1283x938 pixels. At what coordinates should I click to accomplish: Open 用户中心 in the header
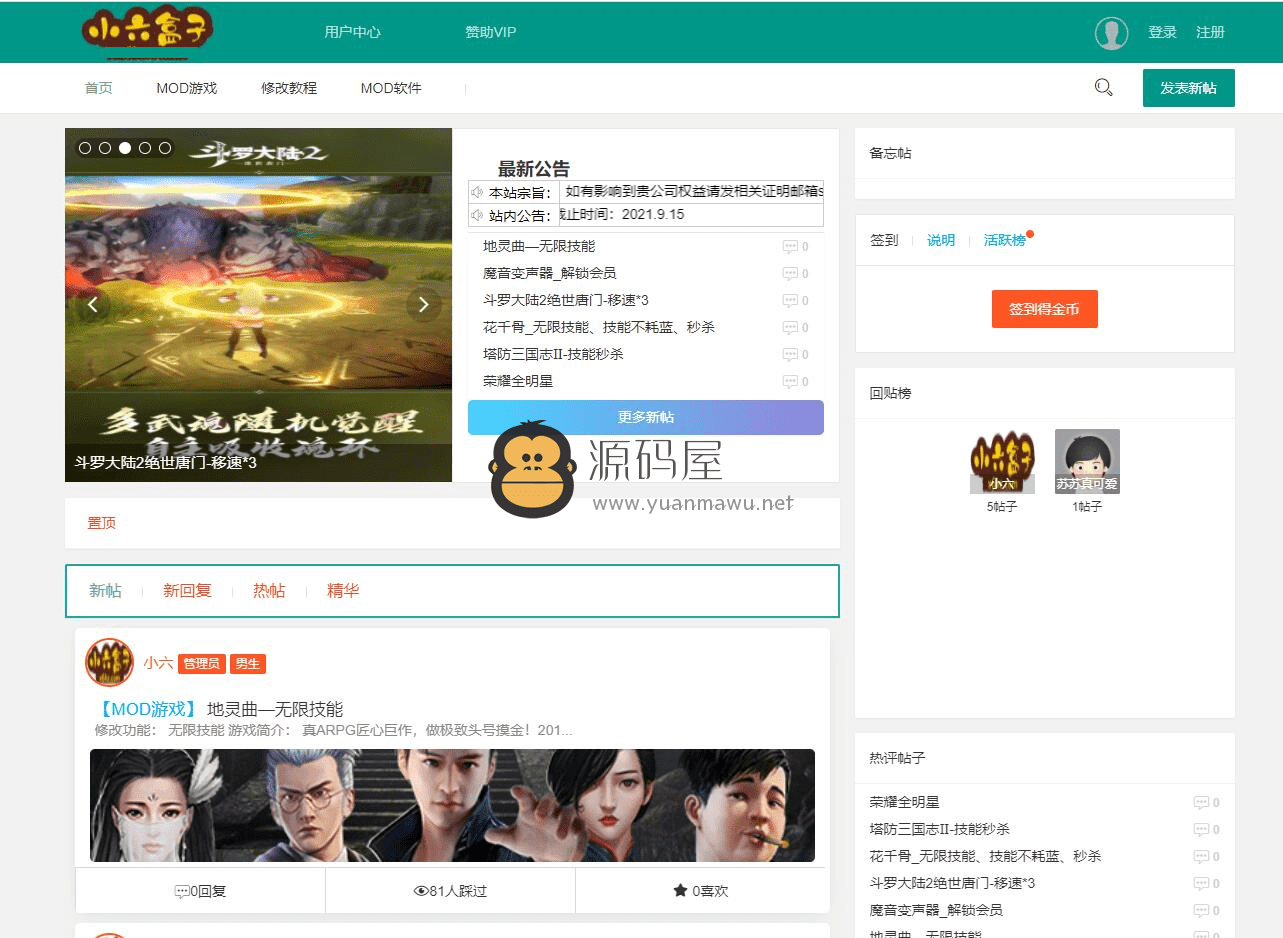click(352, 32)
